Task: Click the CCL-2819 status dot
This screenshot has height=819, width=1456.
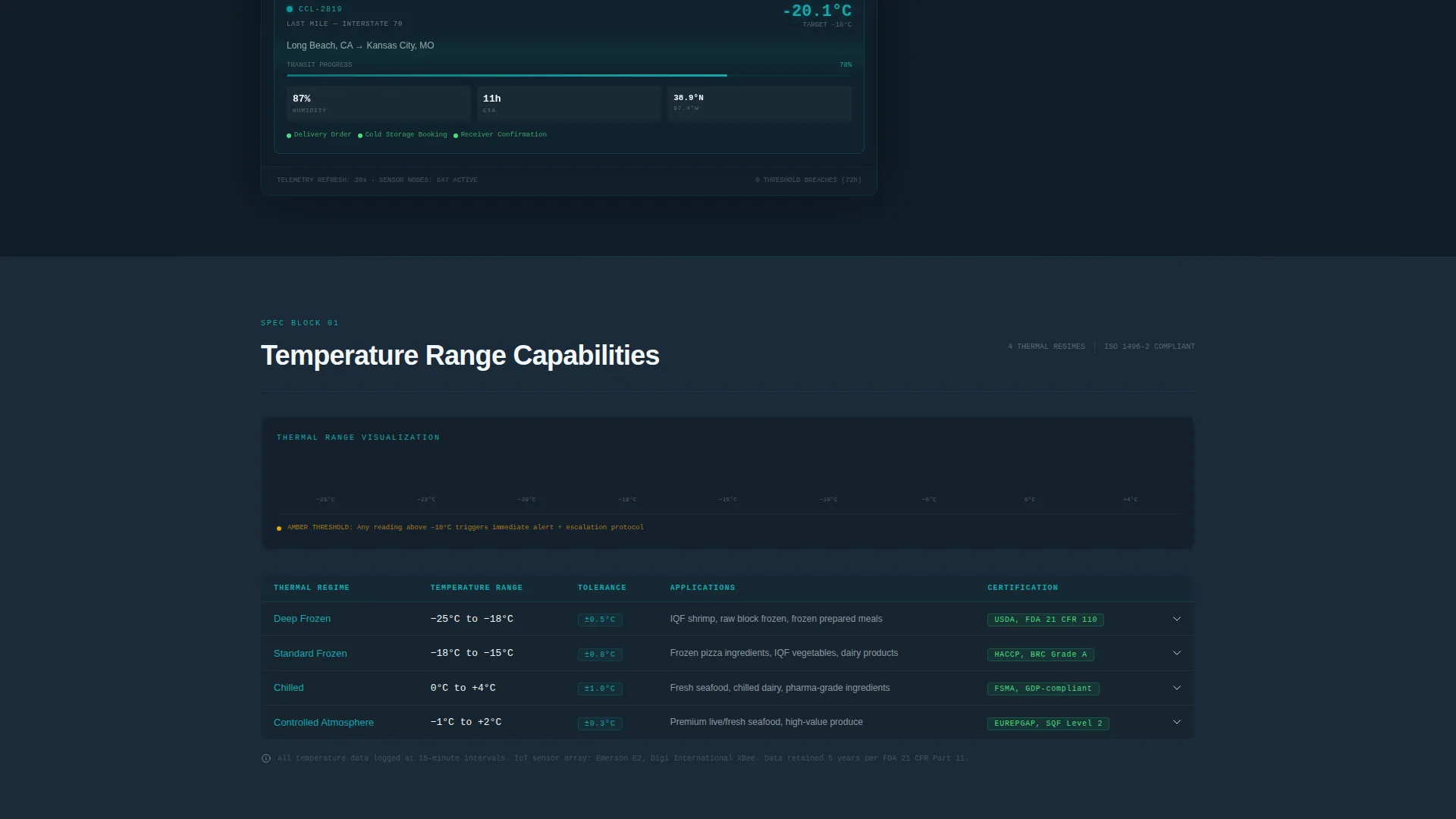Action: [290, 9]
